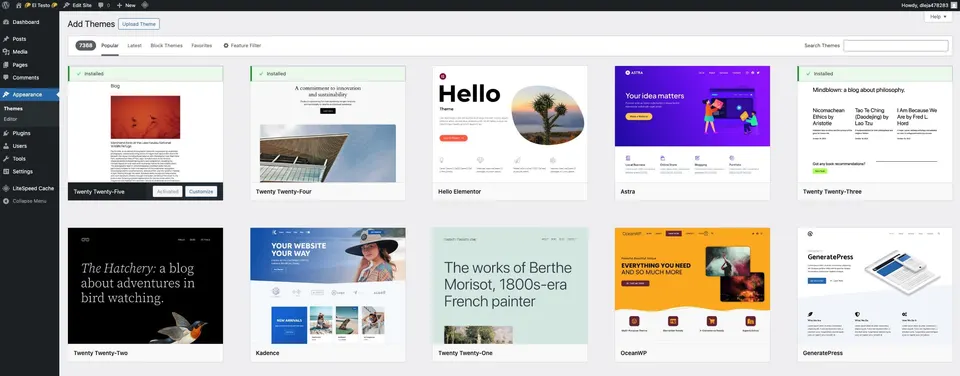The height and width of the screenshot is (376, 960).
Task: Switch to the Block Themes tab
Action: 167,45
